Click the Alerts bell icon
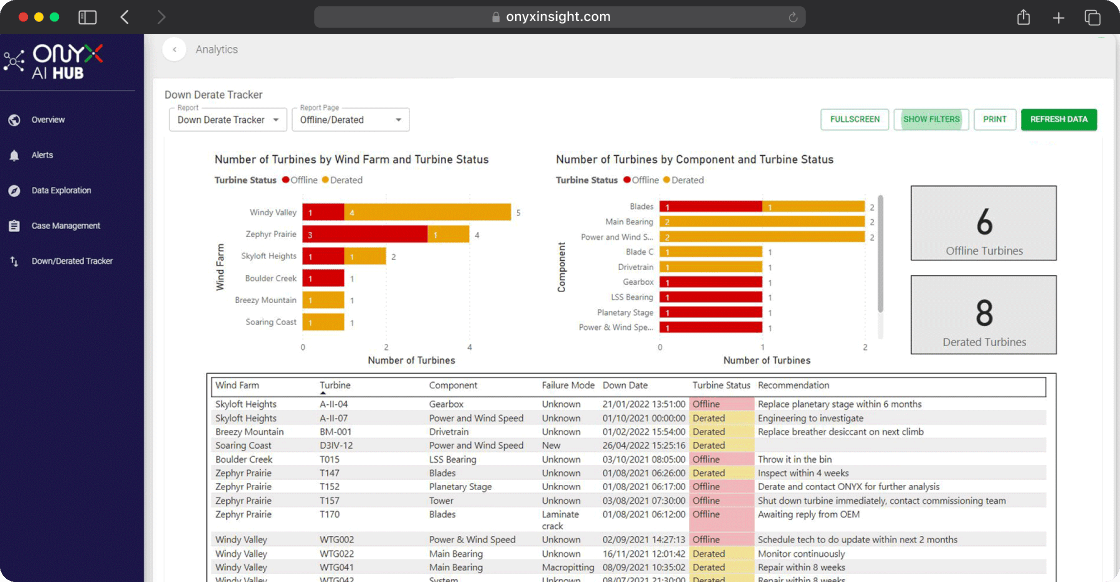This screenshot has height=582, width=1120. coord(14,155)
